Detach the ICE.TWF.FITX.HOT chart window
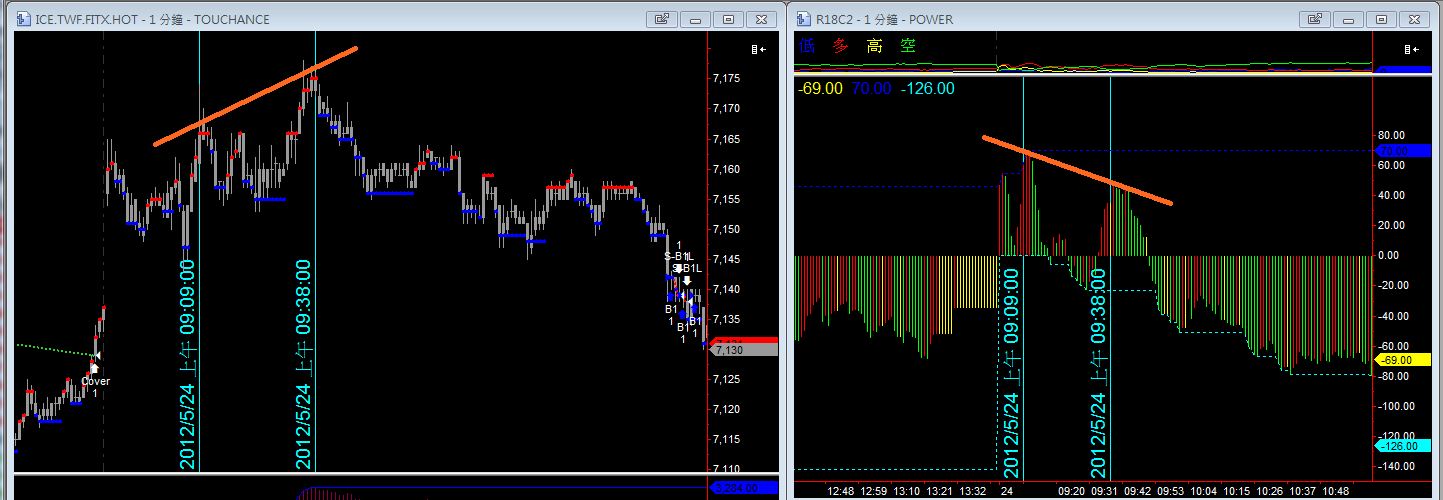The image size is (1443, 500). (662, 19)
